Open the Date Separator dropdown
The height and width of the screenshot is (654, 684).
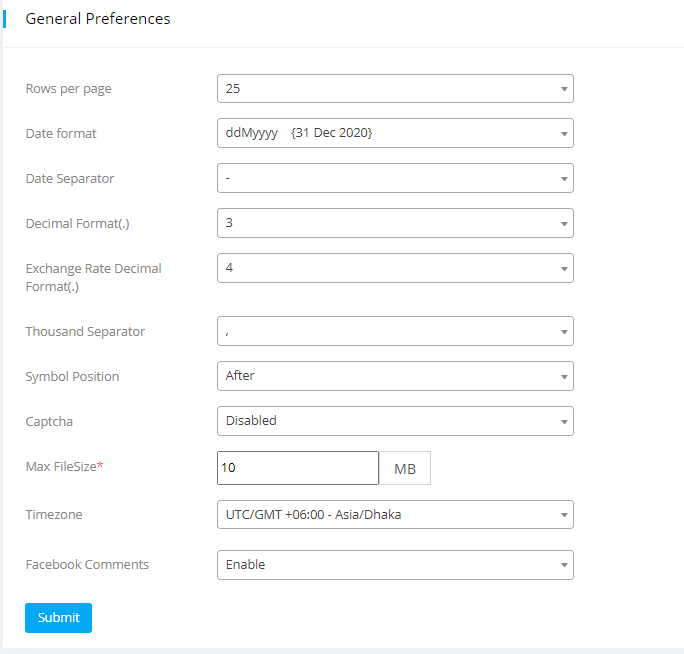point(395,178)
